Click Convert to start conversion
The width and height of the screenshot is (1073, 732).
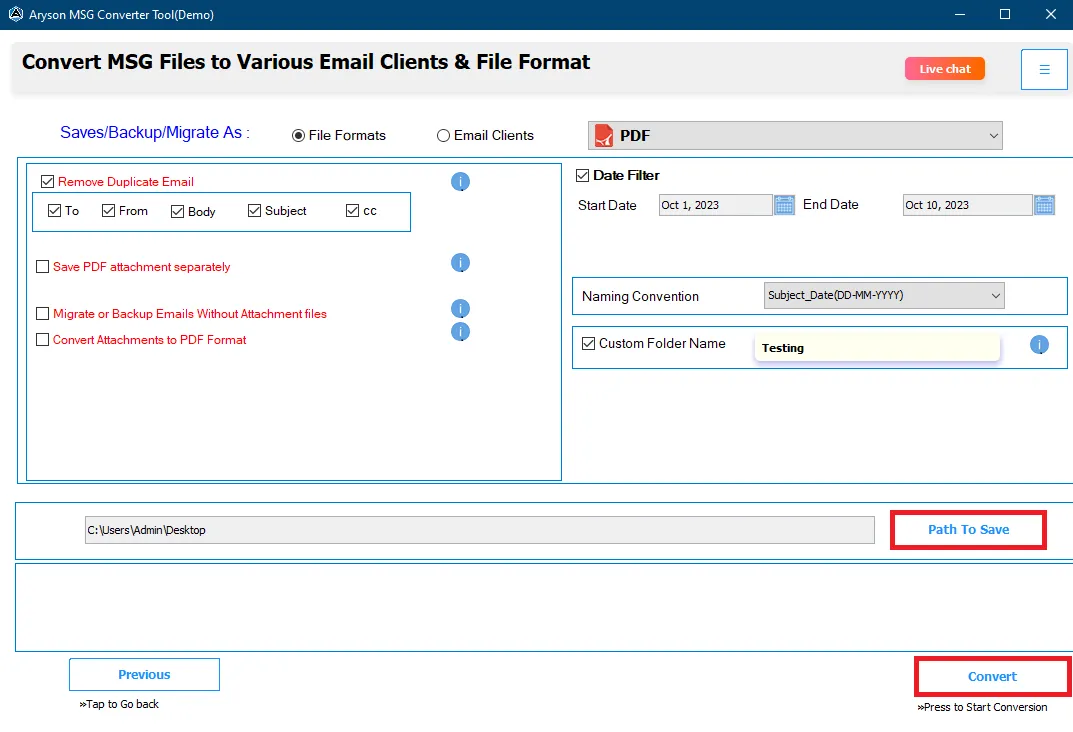pyautogui.click(x=992, y=676)
